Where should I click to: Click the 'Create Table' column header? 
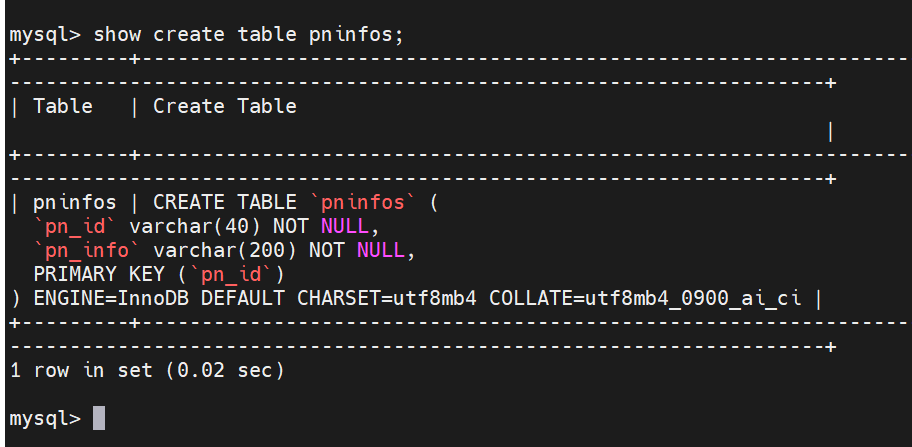225,106
